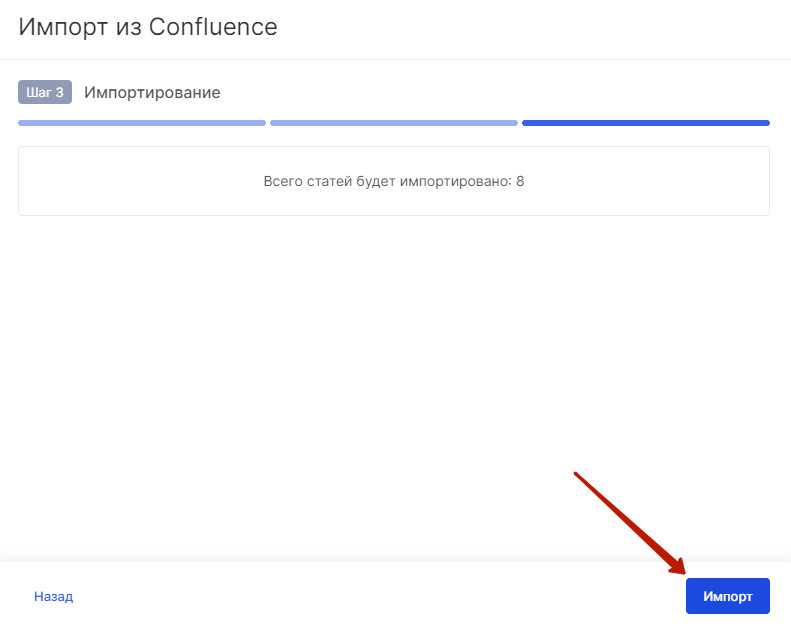
Task: Go back with the Назад link
Action: [53, 596]
